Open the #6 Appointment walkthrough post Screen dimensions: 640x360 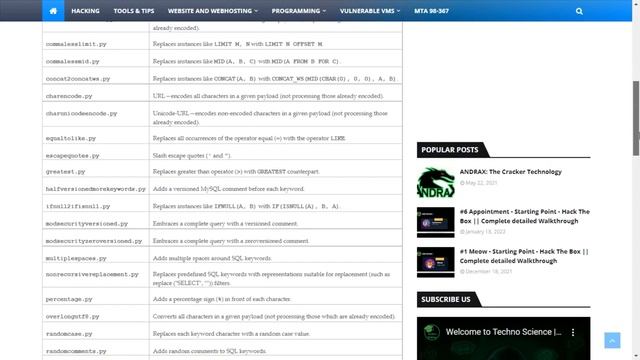click(524, 216)
